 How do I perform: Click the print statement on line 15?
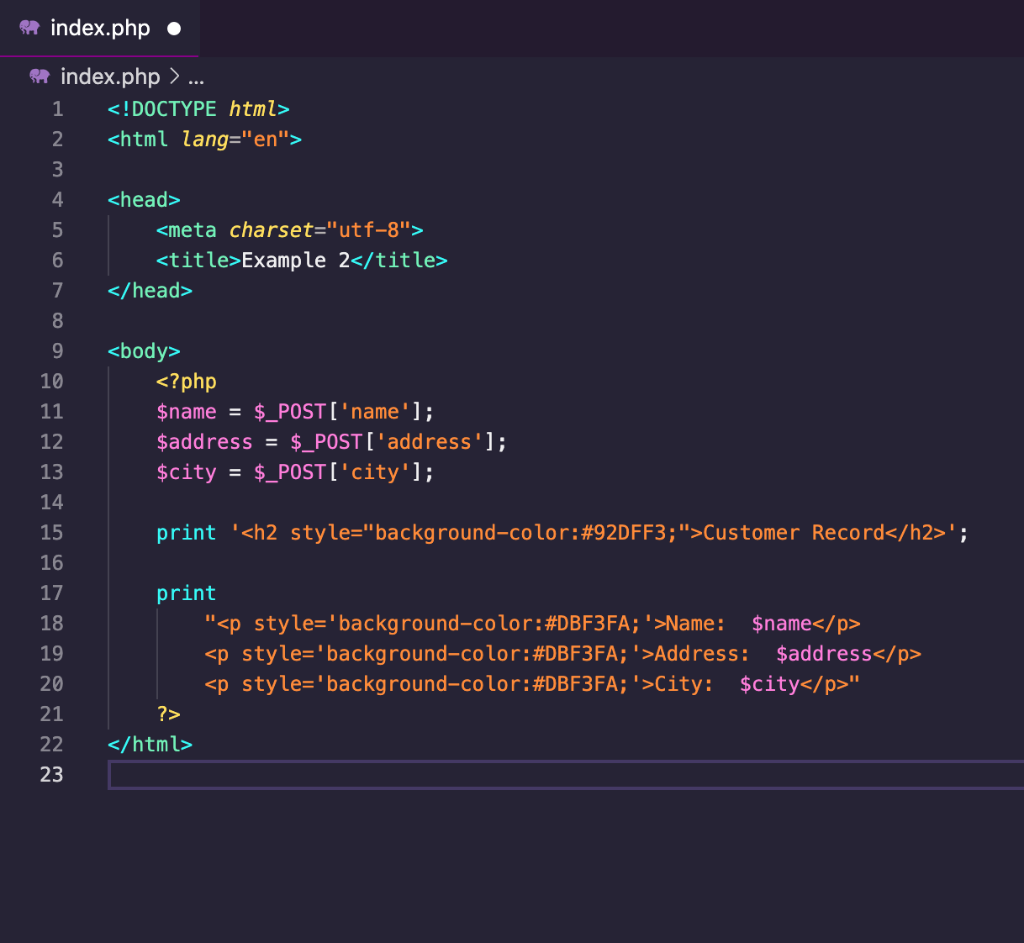point(186,532)
